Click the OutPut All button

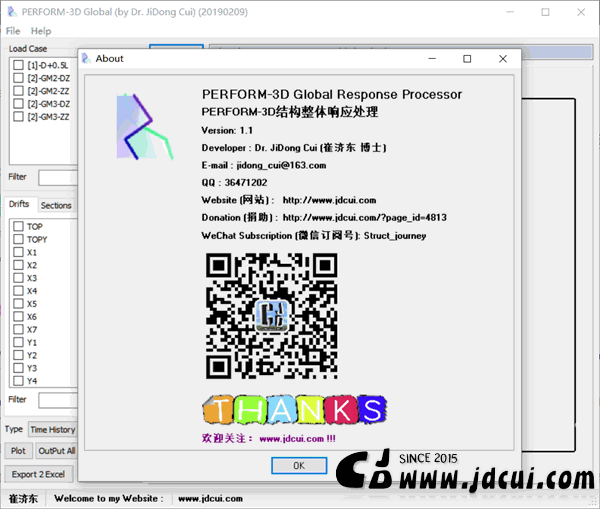56,451
